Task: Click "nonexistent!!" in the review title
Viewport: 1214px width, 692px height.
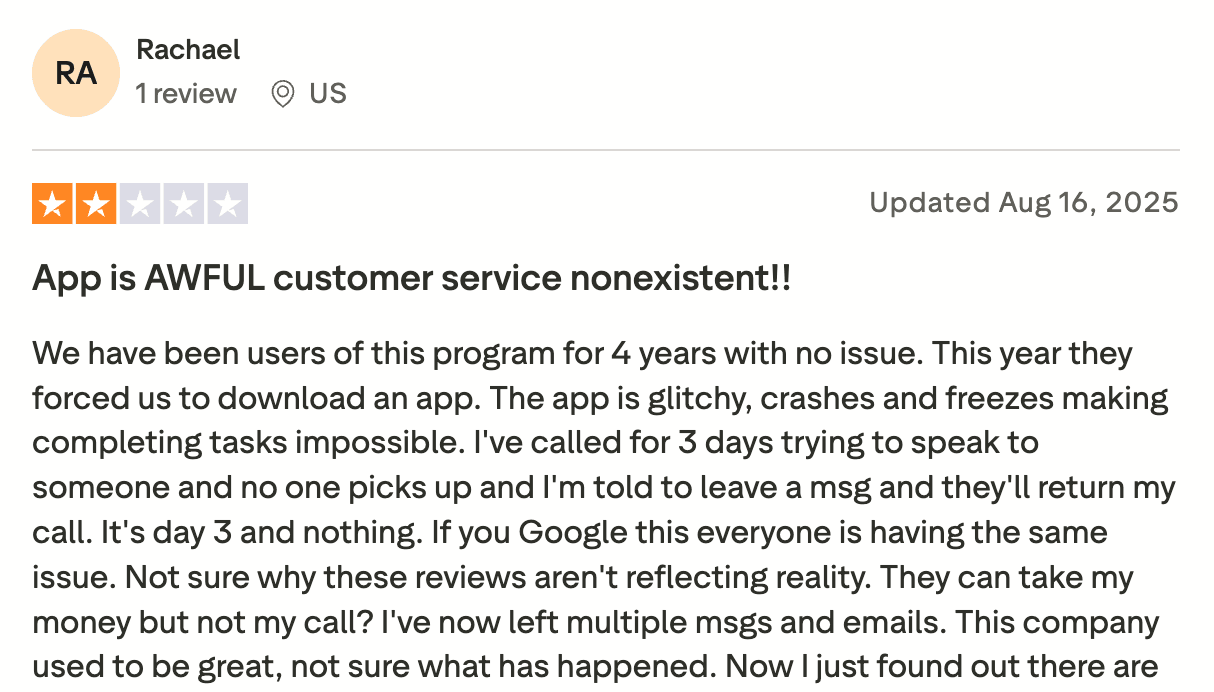Action: (680, 278)
